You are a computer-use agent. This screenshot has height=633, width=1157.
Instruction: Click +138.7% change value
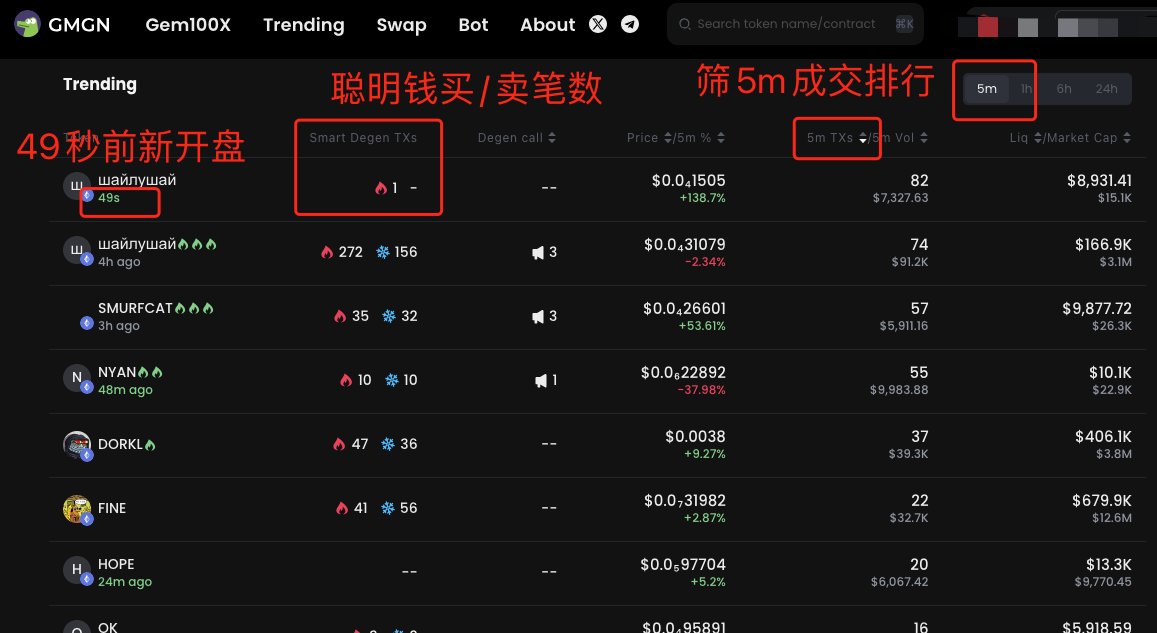[x=702, y=198]
